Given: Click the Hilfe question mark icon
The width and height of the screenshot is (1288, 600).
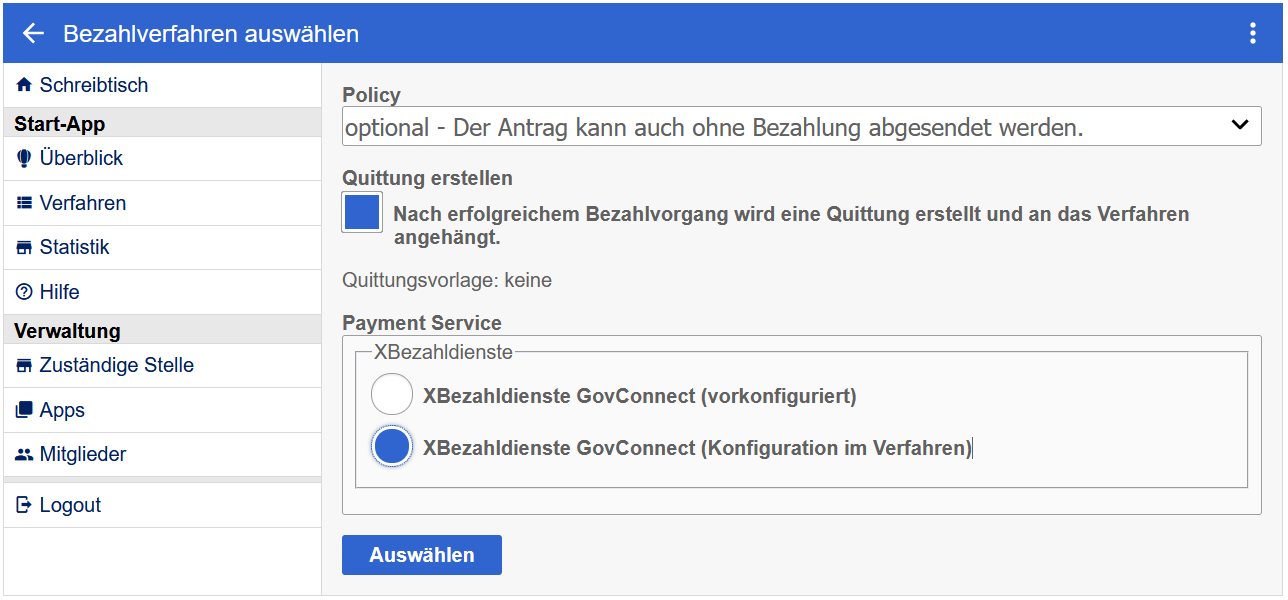Looking at the screenshot, I should click(x=25, y=293).
